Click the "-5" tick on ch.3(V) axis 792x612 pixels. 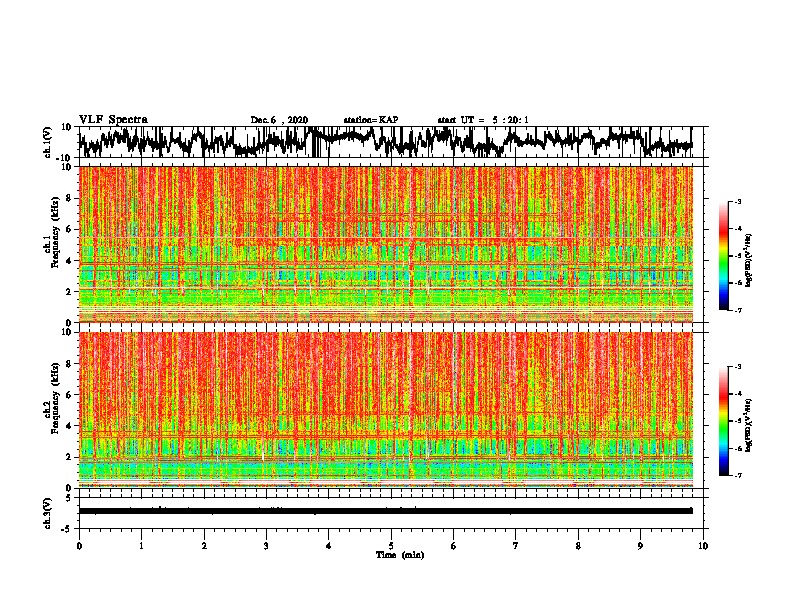pyautogui.click(x=67, y=529)
